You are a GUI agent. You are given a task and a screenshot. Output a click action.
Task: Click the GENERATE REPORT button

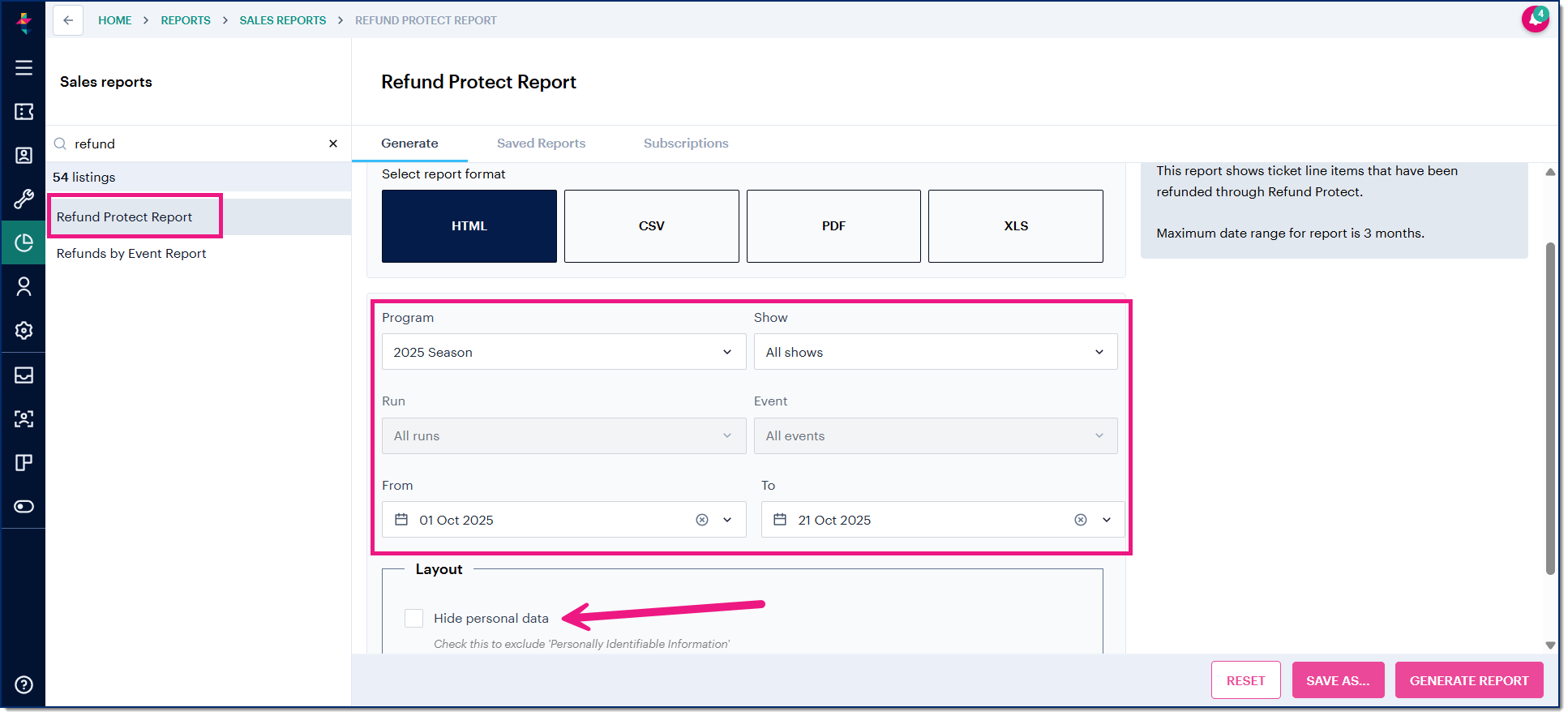coord(1469,680)
